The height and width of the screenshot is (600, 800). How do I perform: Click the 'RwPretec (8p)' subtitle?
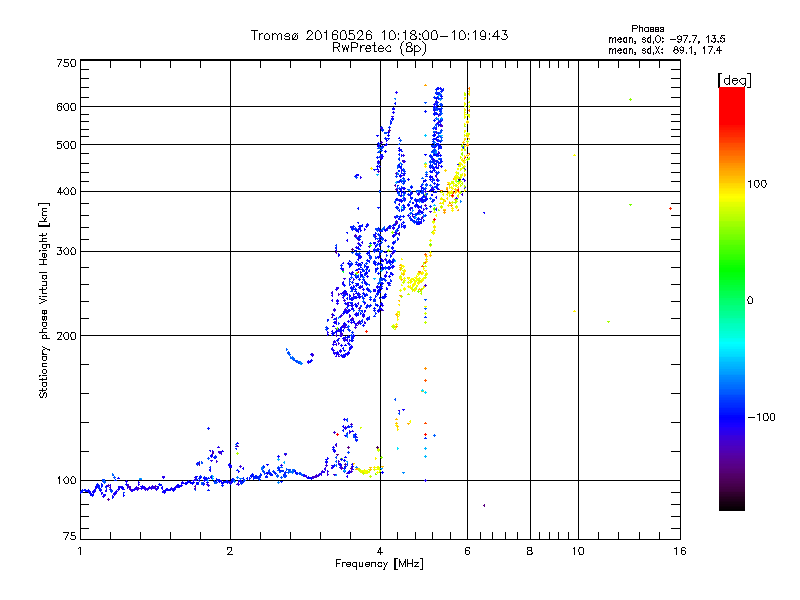click(x=379, y=48)
